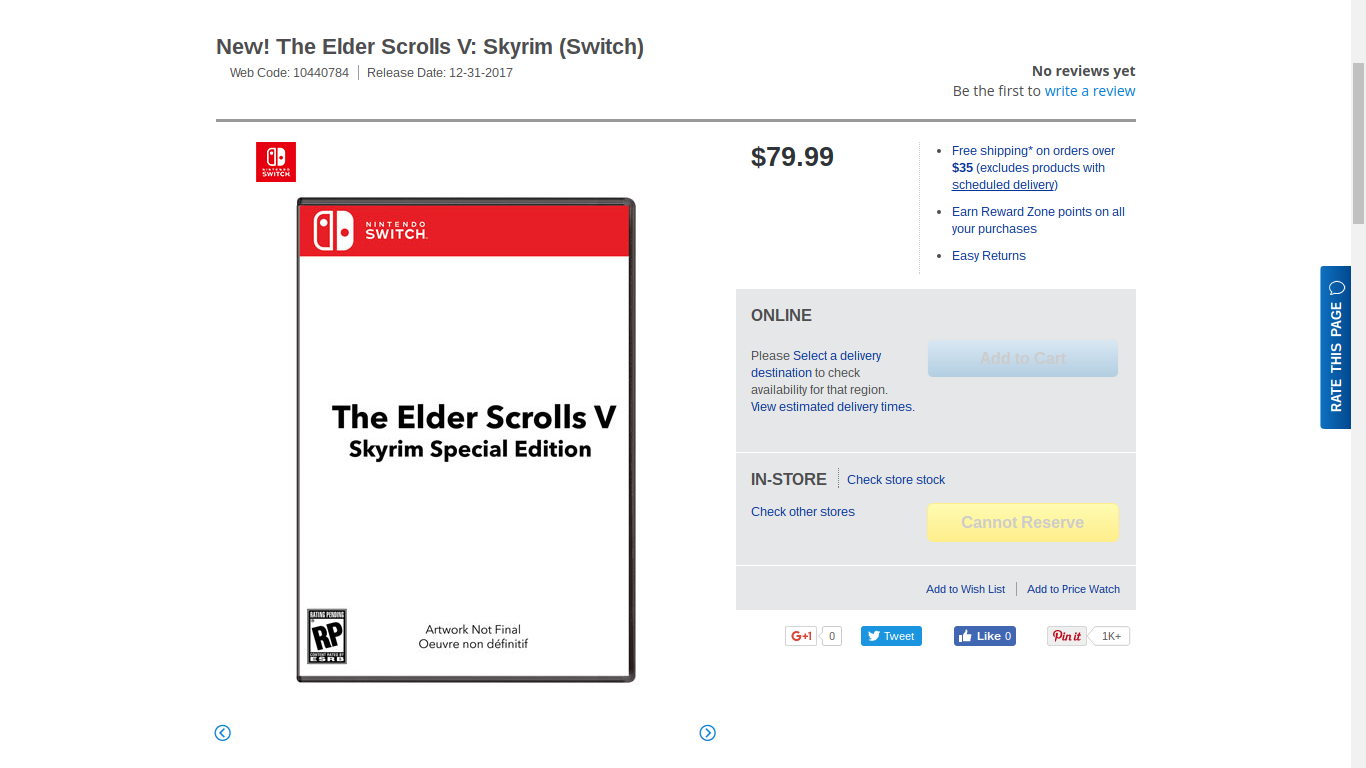Share product via Google +1 button
Image resolution: width=1366 pixels, height=768 pixels.
801,636
